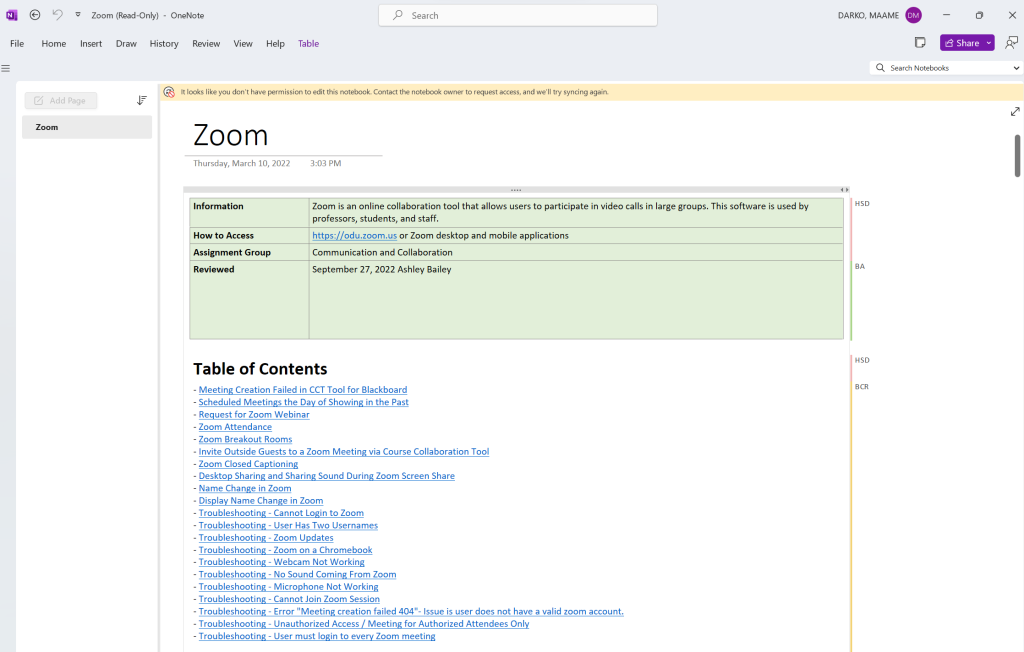Screen dimensions: 1024x652
Task: Click the Reviewed table cell
Action: pyautogui.click(x=249, y=300)
